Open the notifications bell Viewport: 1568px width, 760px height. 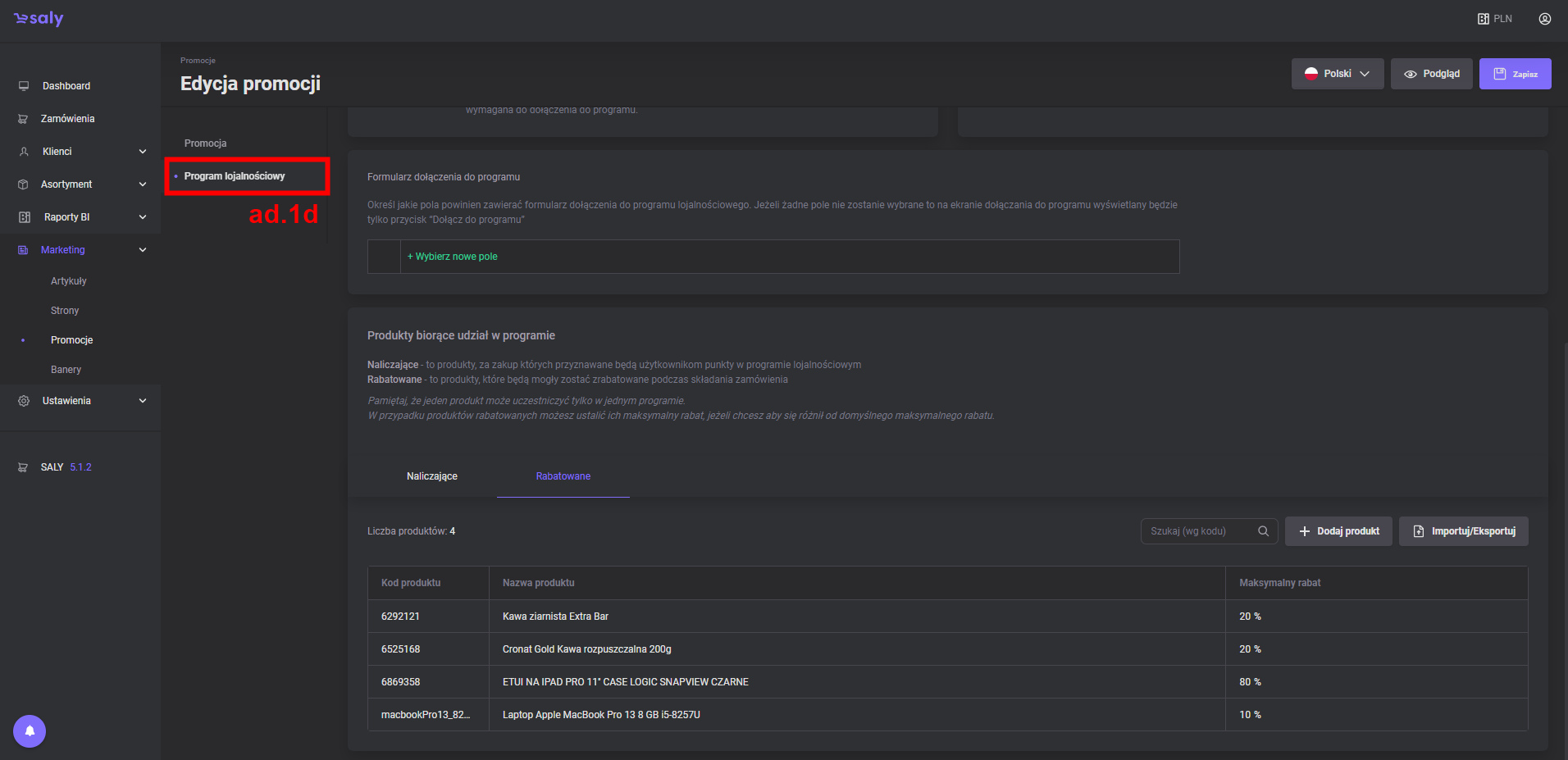(x=30, y=730)
